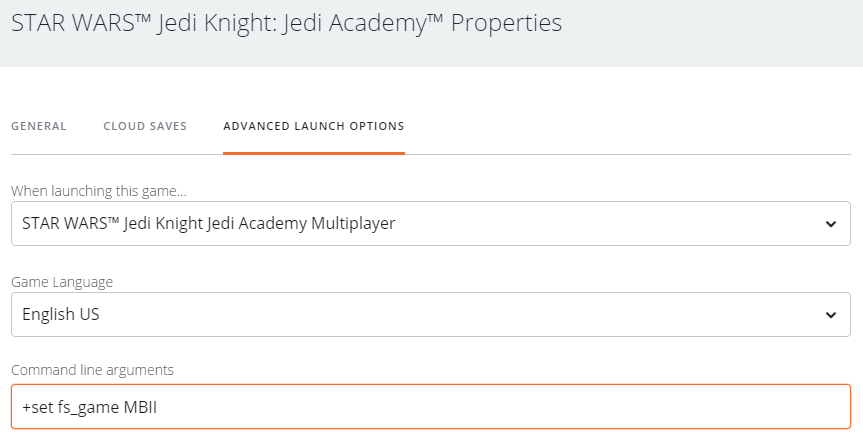This screenshot has width=863, height=441.
Task: Click the "+set" text starting the arguments
Action: [x=39, y=407]
